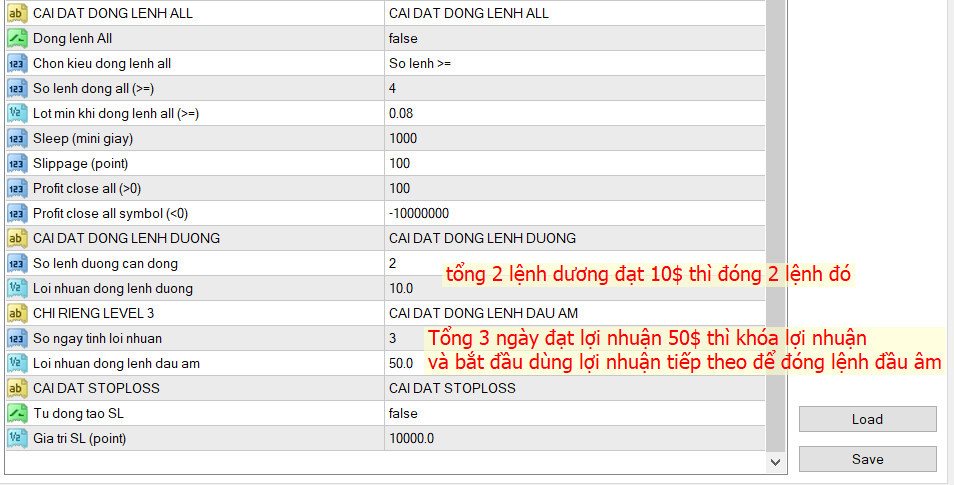Click the integer icon beside So lenh dong all

17,88
